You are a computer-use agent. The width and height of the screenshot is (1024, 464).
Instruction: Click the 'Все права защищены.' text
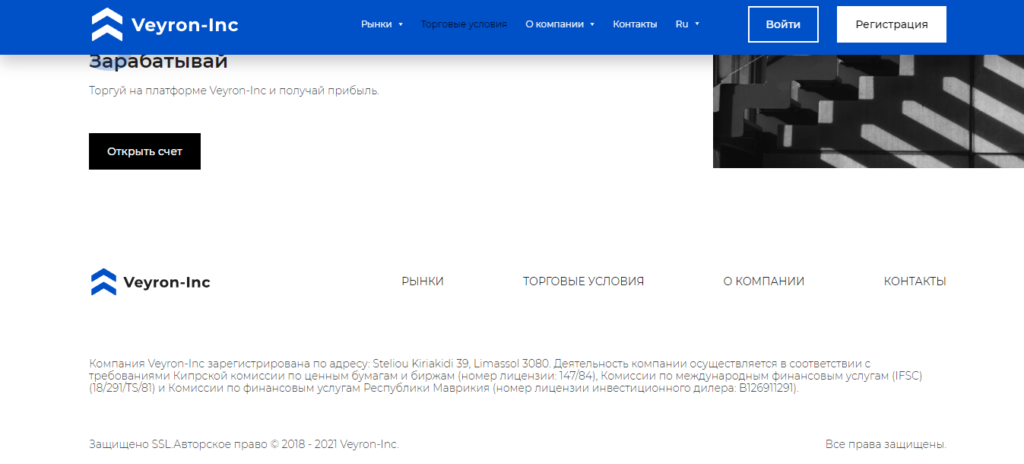[x=886, y=444]
